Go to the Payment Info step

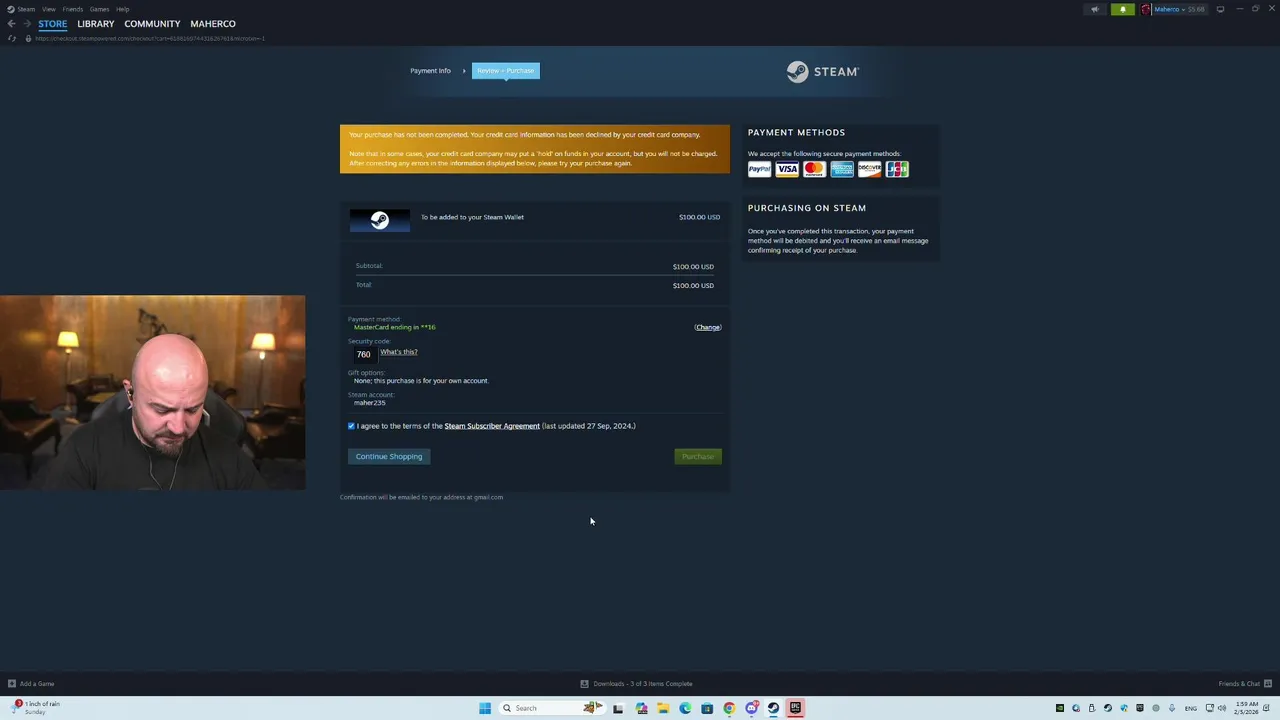pos(430,71)
